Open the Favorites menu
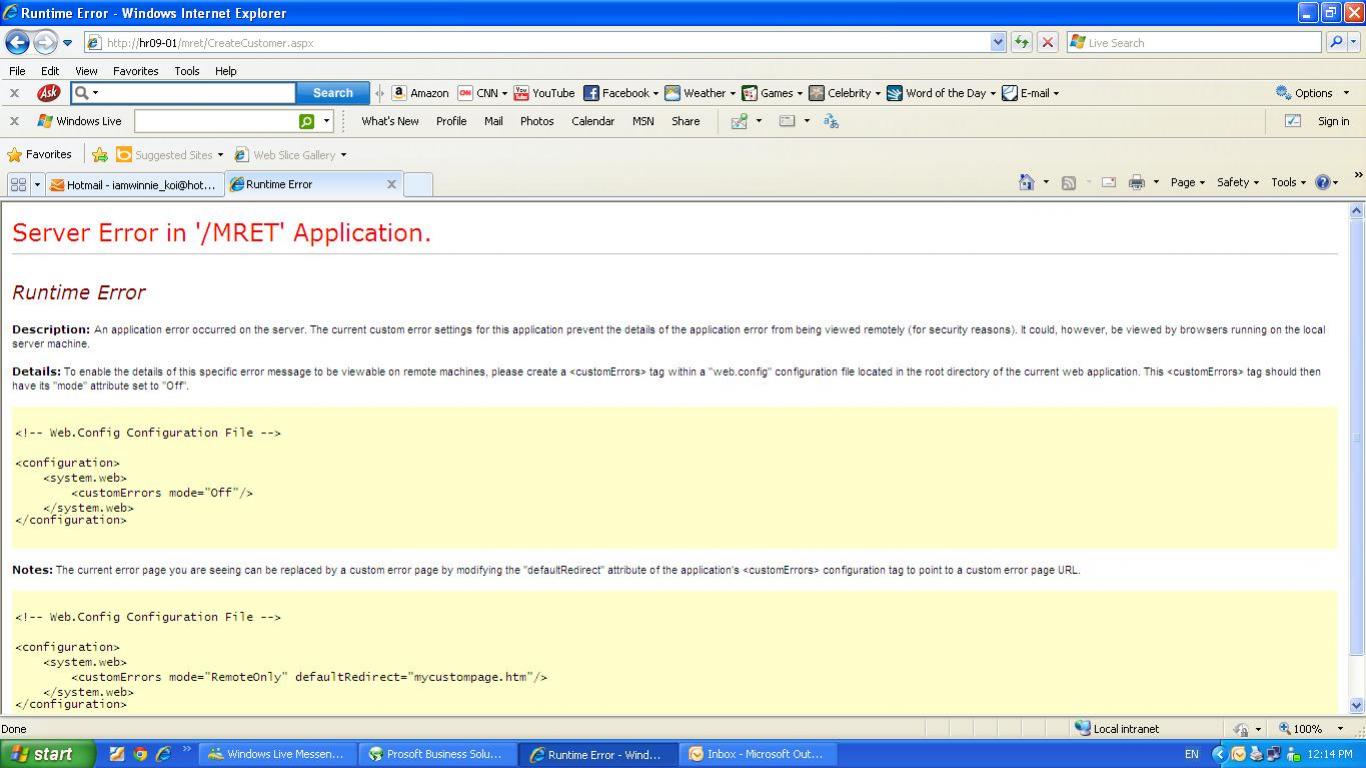The height and width of the screenshot is (768, 1366). pyautogui.click(x=135, y=71)
